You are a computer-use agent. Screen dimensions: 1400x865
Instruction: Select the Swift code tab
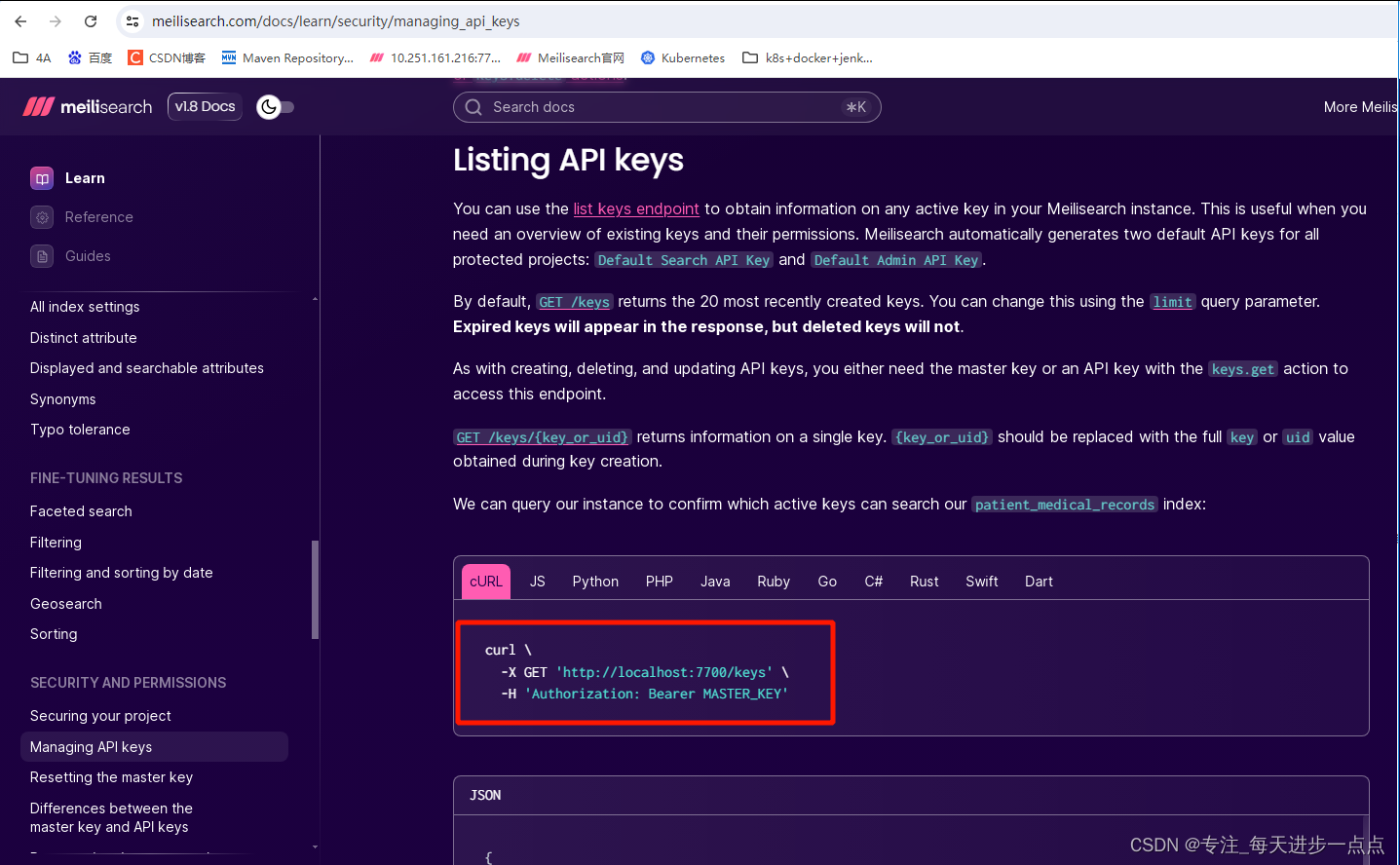pyautogui.click(x=982, y=582)
